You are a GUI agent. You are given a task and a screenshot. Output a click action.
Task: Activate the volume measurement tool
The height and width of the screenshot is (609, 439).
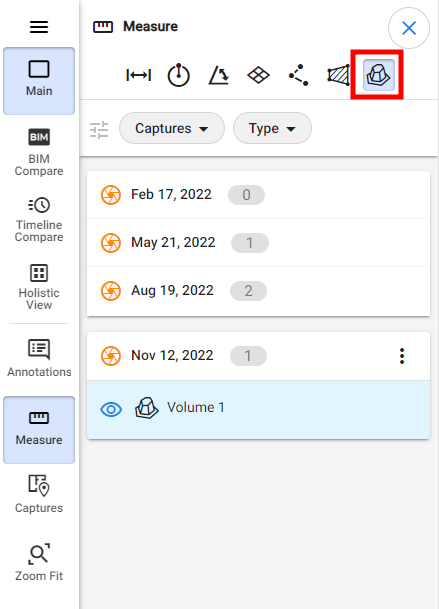(x=378, y=75)
